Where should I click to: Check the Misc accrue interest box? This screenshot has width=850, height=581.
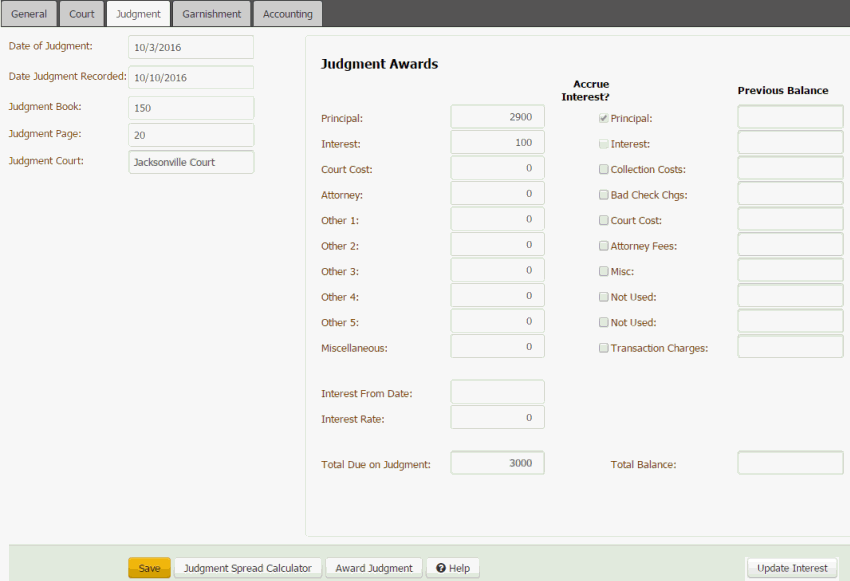pyautogui.click(x=602, y=270)
